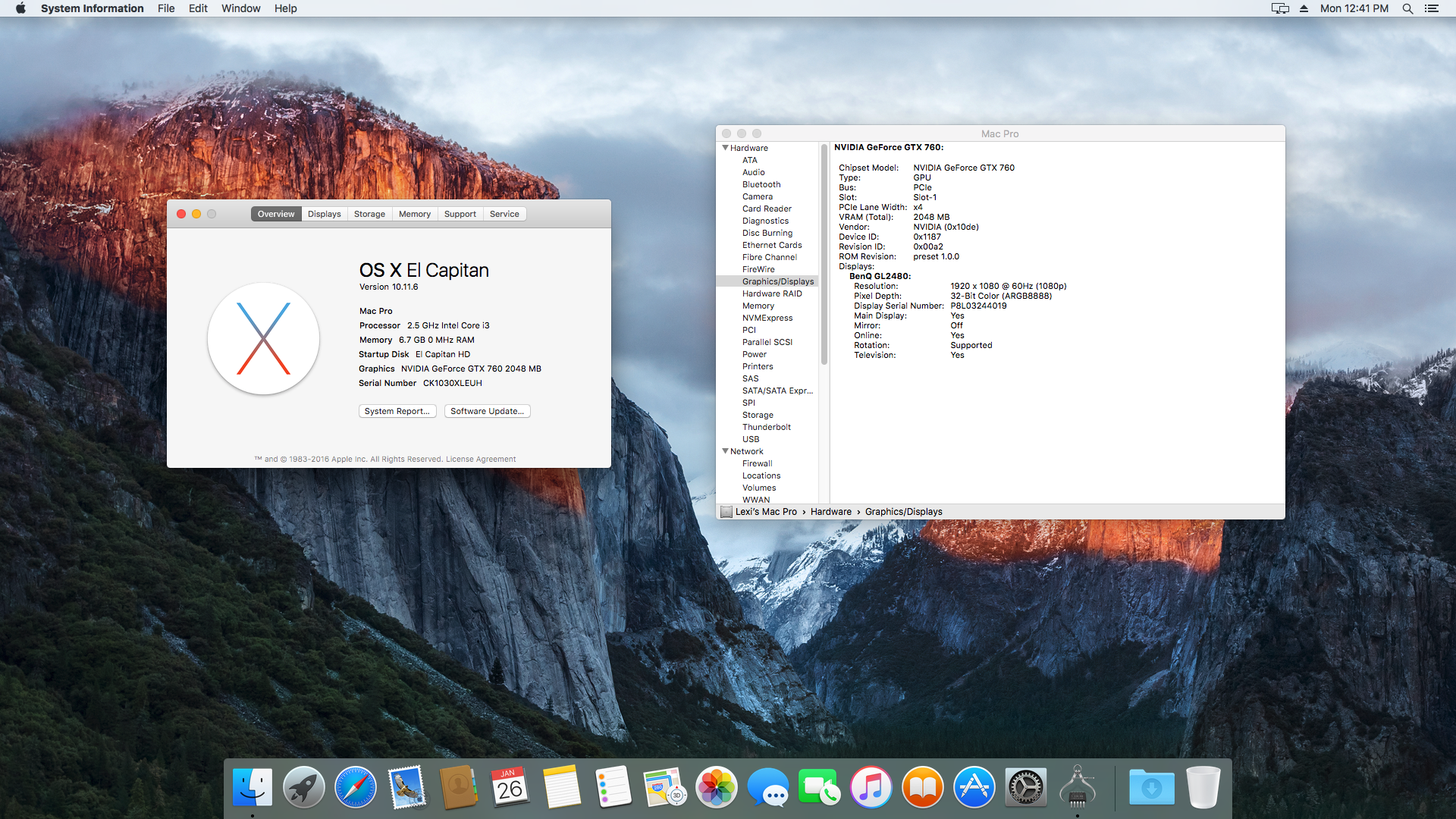
Task: Click the Software Update button
Action: 487,411
